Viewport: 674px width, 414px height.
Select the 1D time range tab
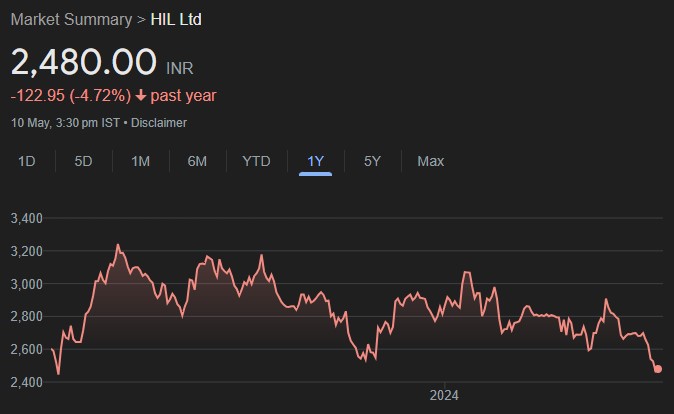tap(27, 161)
